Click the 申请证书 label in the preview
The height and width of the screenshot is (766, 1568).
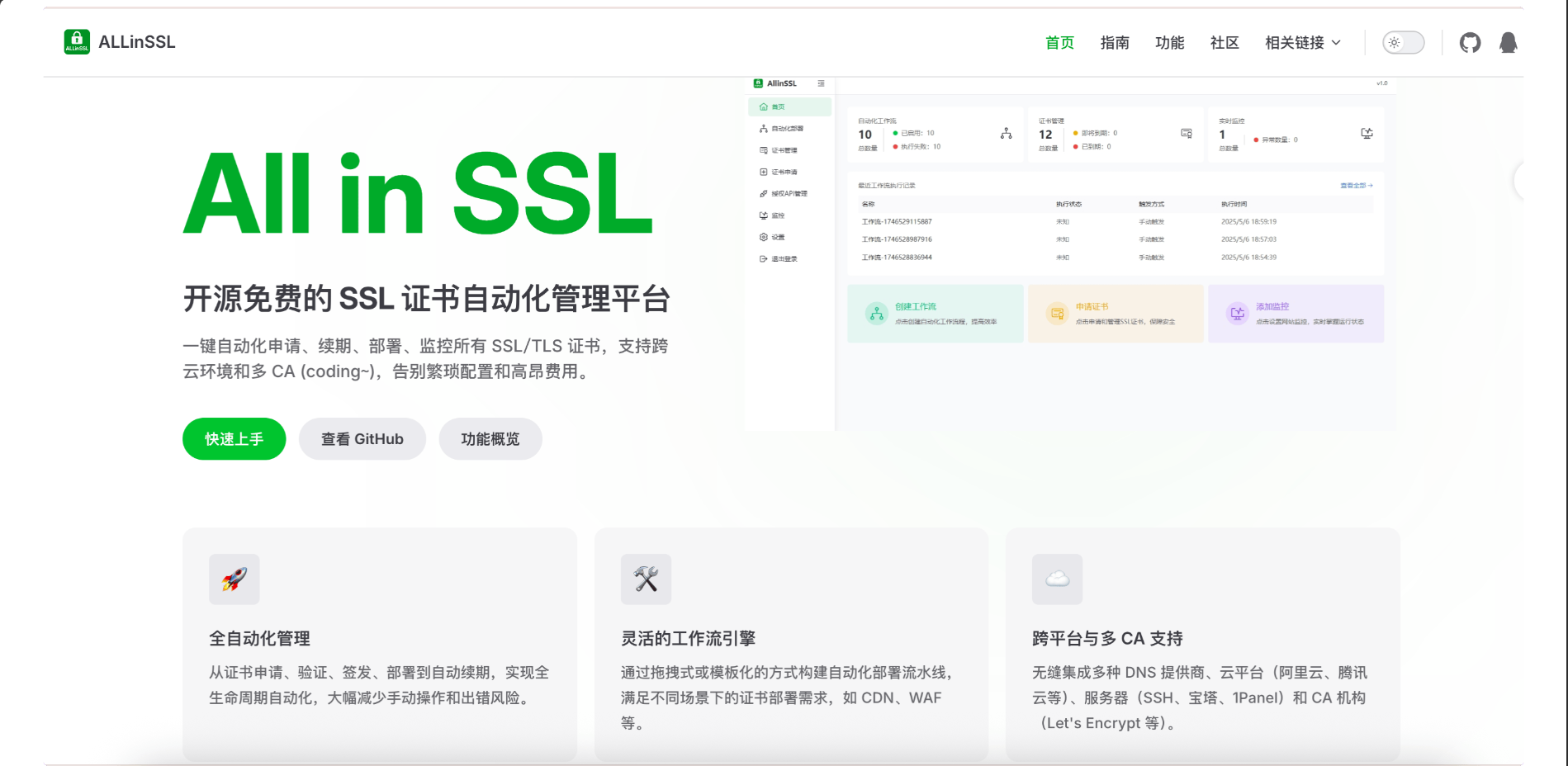1092,306
